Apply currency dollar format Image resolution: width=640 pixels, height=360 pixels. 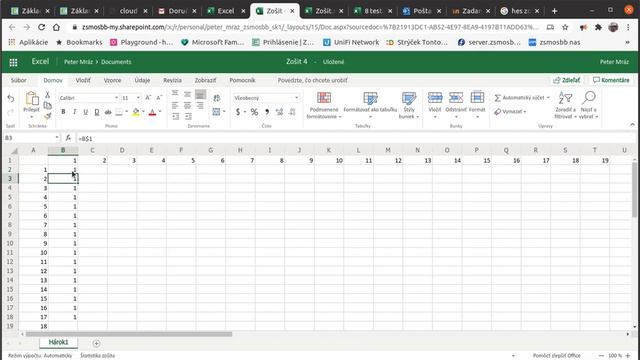238,112
